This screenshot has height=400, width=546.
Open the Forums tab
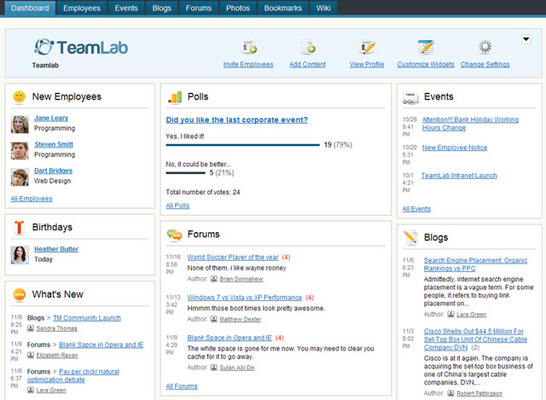click(x=198, y=8)
